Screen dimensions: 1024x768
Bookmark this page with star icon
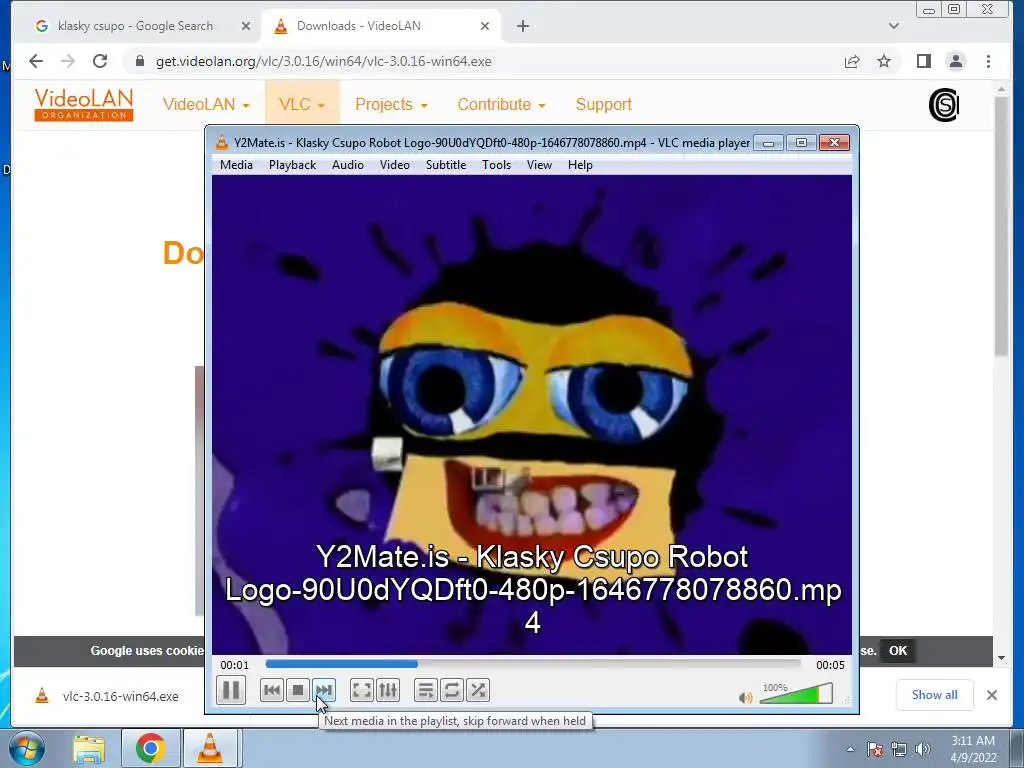(884, 61)
